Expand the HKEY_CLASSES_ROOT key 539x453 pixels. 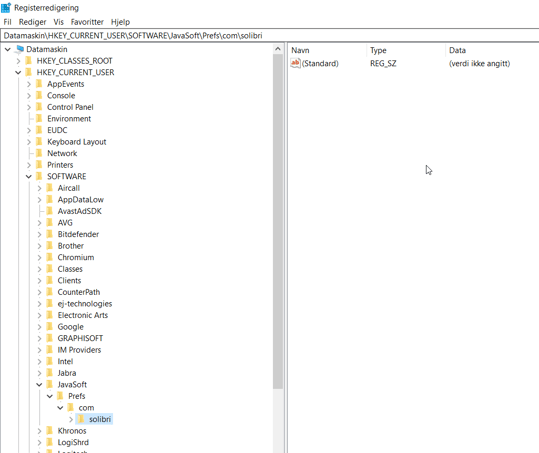(x=18, y=61)
